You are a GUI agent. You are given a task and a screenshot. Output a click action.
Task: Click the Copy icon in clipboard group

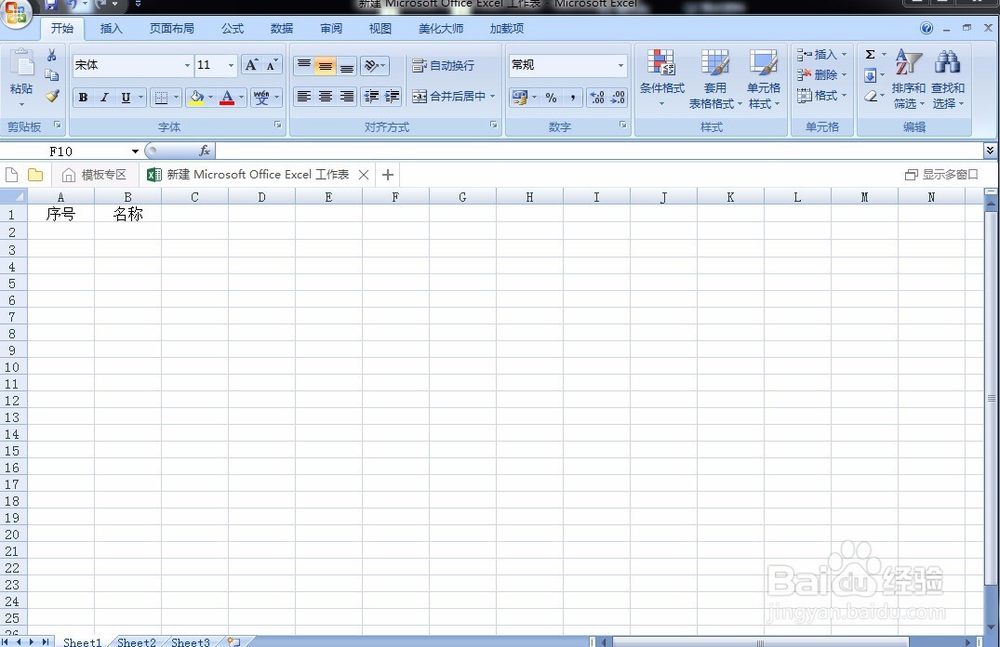point(52,75)
